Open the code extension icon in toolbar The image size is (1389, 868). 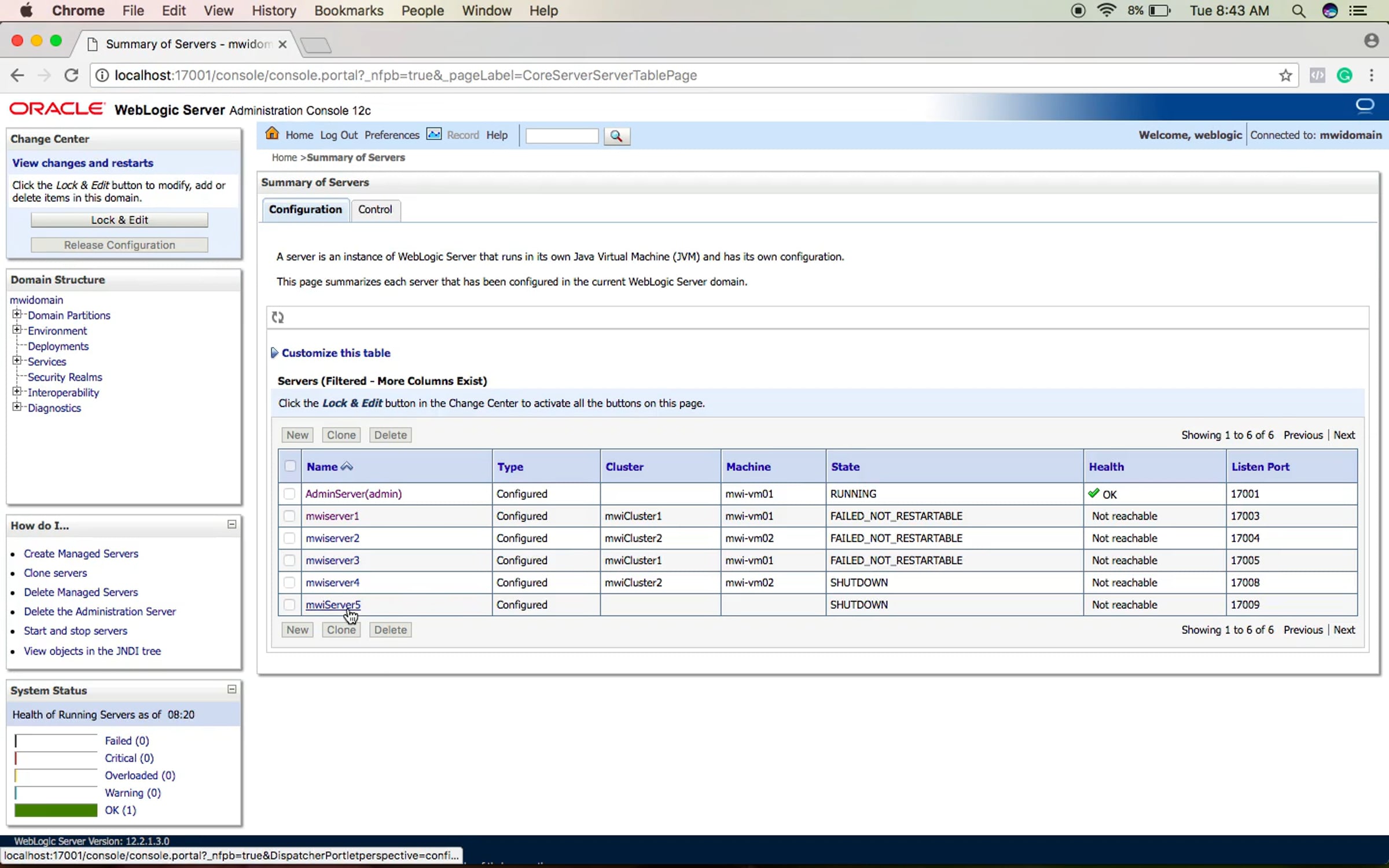(x=1317, y=75)
